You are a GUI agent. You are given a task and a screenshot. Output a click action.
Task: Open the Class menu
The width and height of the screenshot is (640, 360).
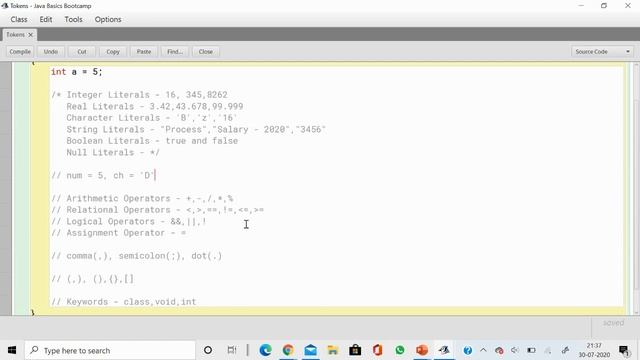[19, 19]
